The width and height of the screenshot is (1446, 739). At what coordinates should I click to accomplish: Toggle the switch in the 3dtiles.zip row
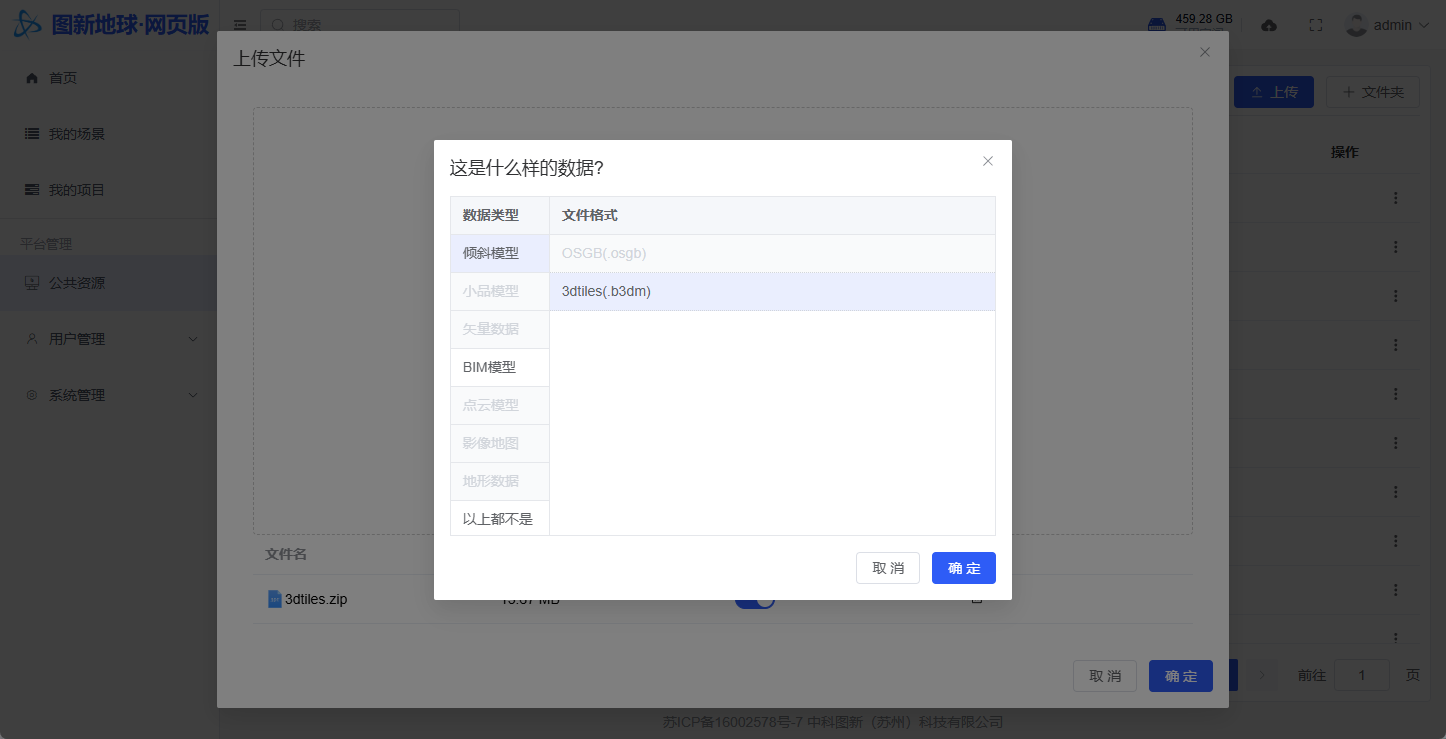coord(755,600)
